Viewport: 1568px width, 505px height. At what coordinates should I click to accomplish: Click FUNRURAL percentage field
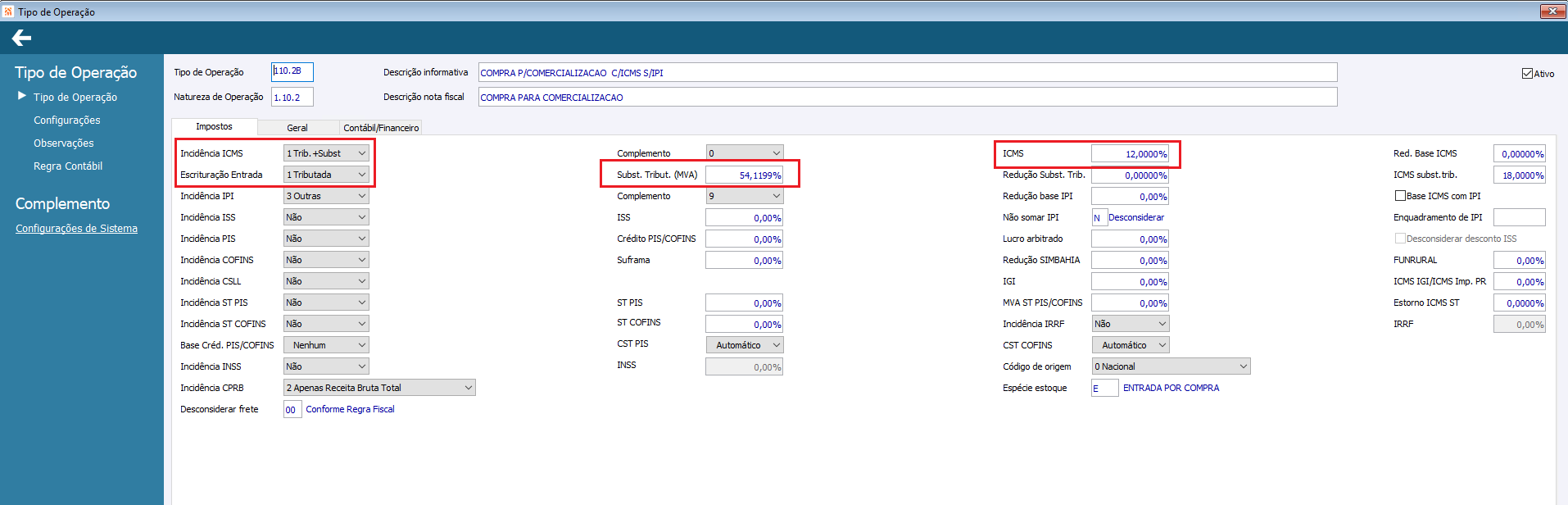1520,260
